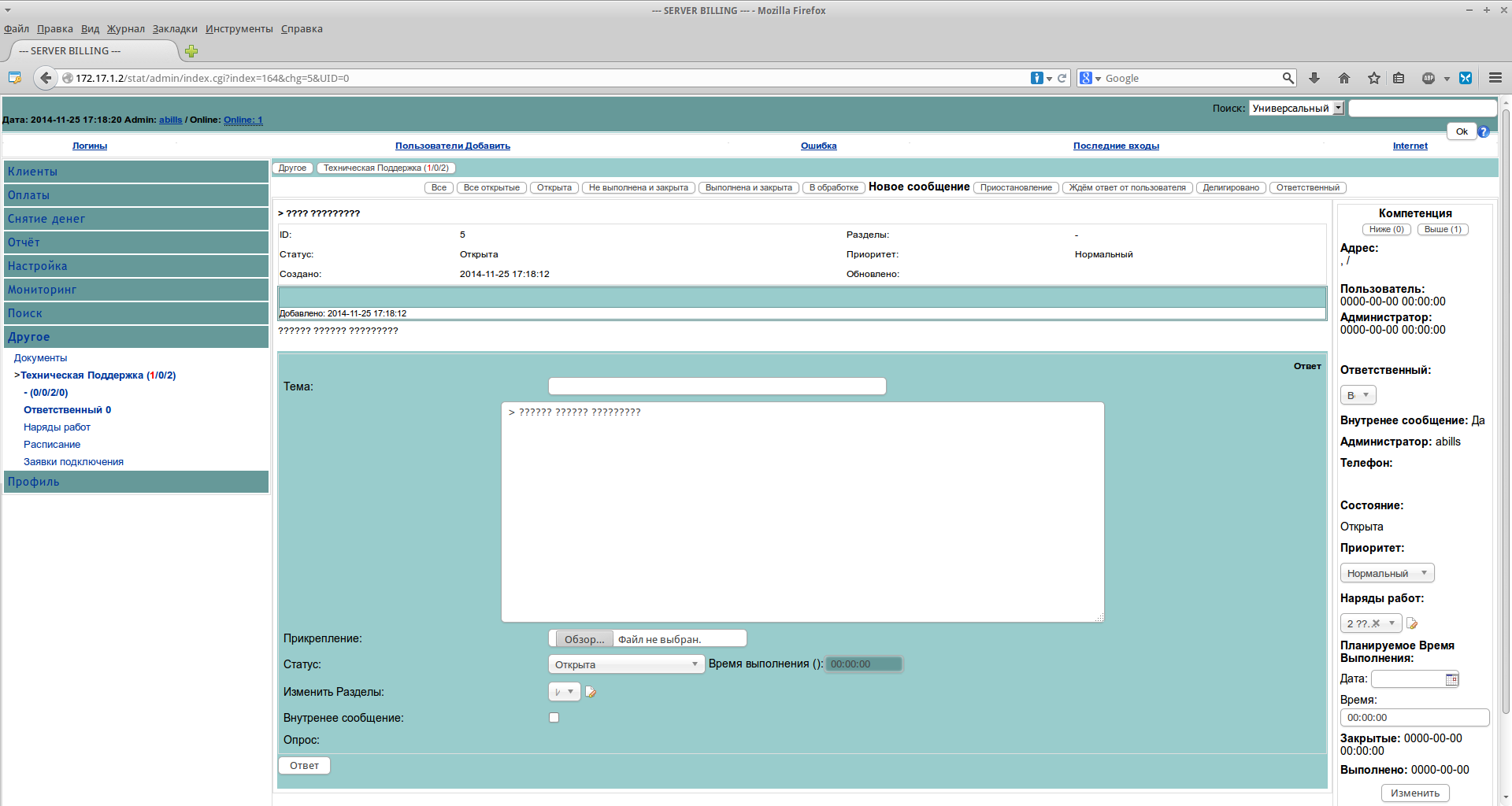Click the blue help question mark icon

(x=1484, y=131)
